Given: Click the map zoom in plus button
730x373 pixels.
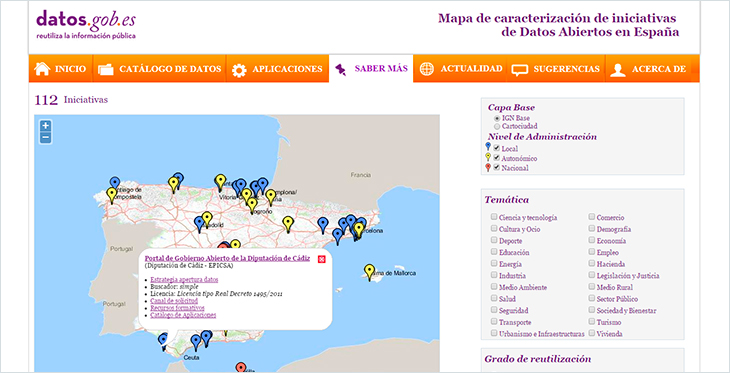Looking at the screenshot, I should click(x=45, y=126).
